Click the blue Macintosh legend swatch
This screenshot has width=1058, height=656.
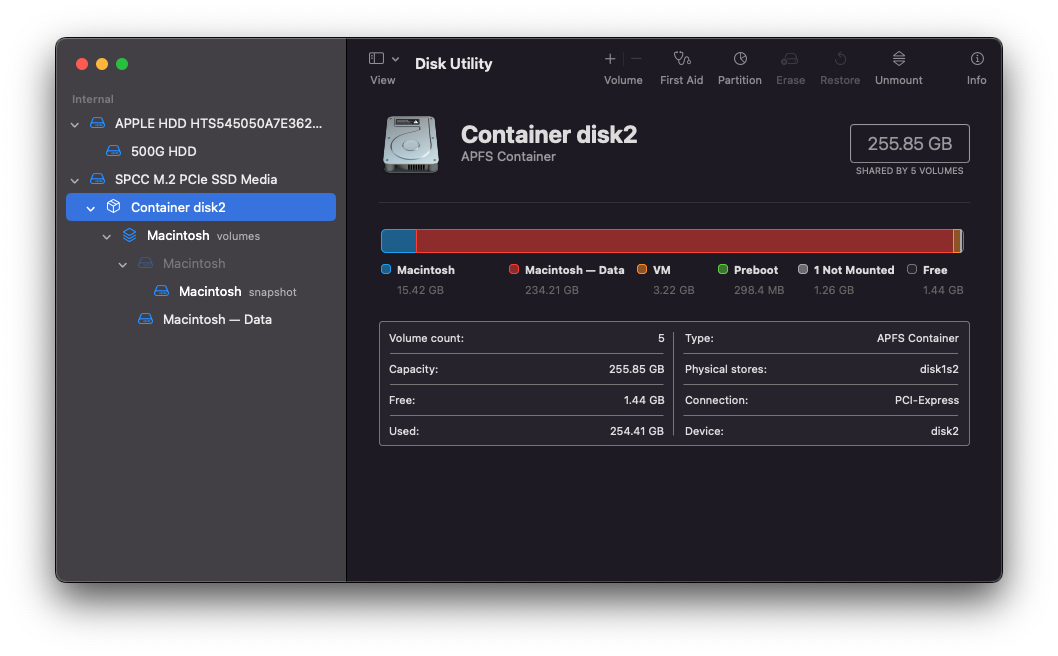(x=386, y=270)
